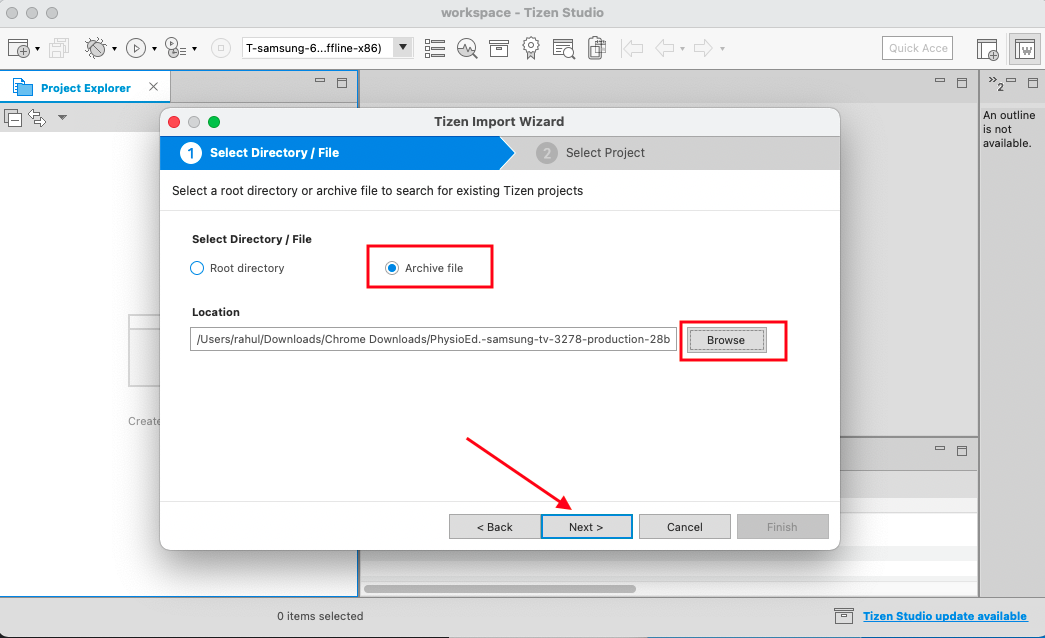Open the Run dropdown arrow
This screenshot has width=1045, height=638.
[x=155, y=49]
